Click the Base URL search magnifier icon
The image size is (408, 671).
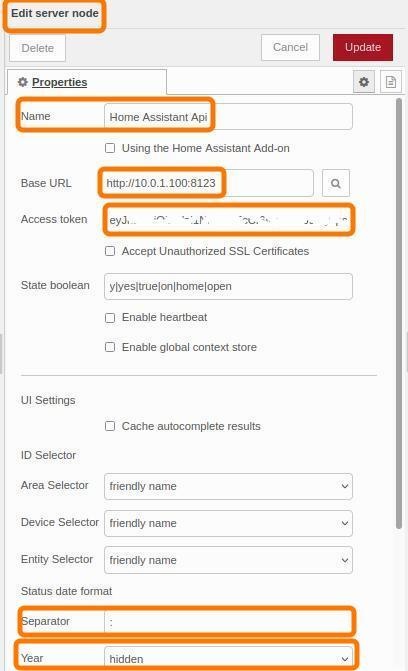[336, 183]
